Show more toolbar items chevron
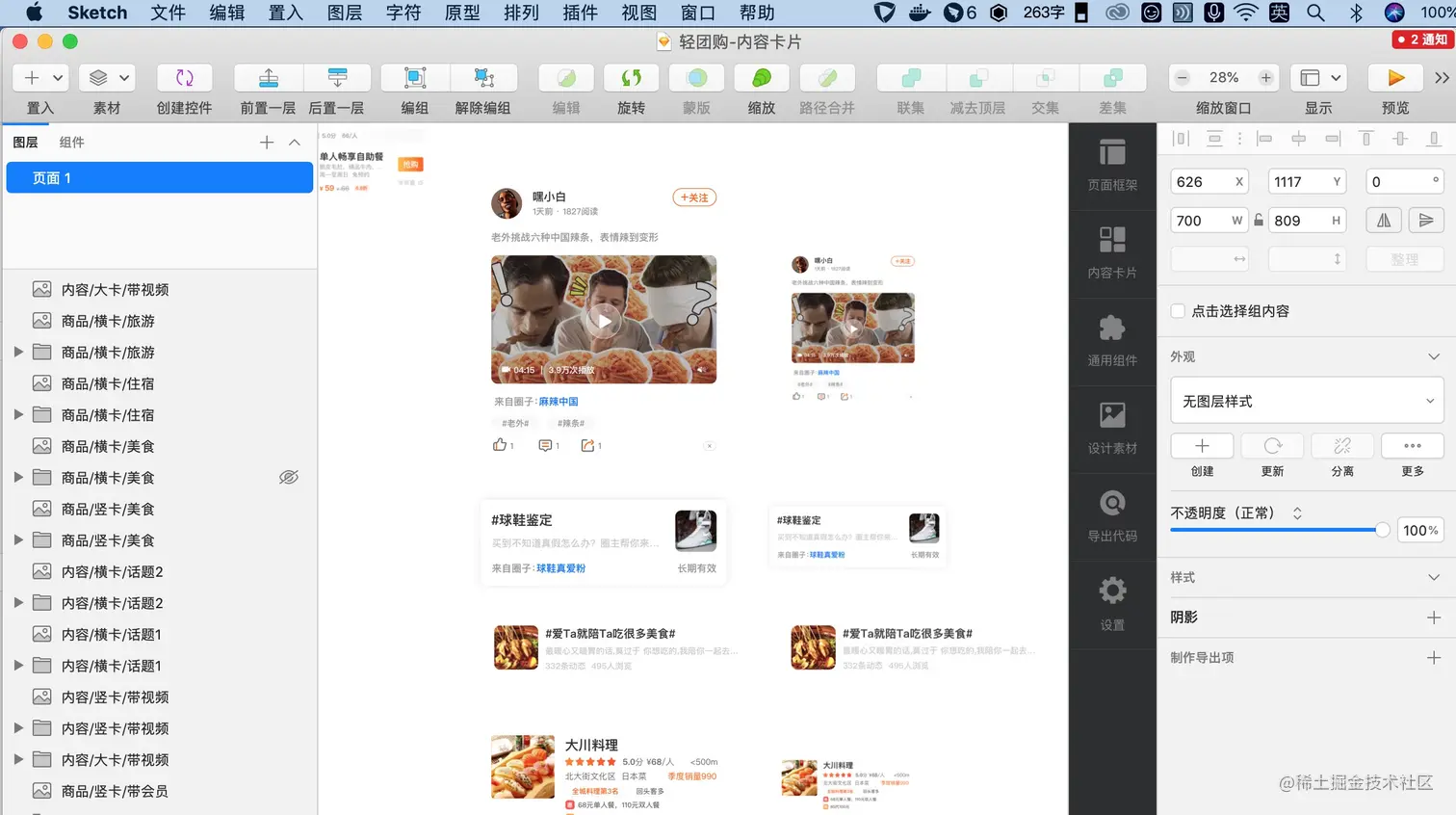This screenshot has width=1456, height=815. point(1442,78)
